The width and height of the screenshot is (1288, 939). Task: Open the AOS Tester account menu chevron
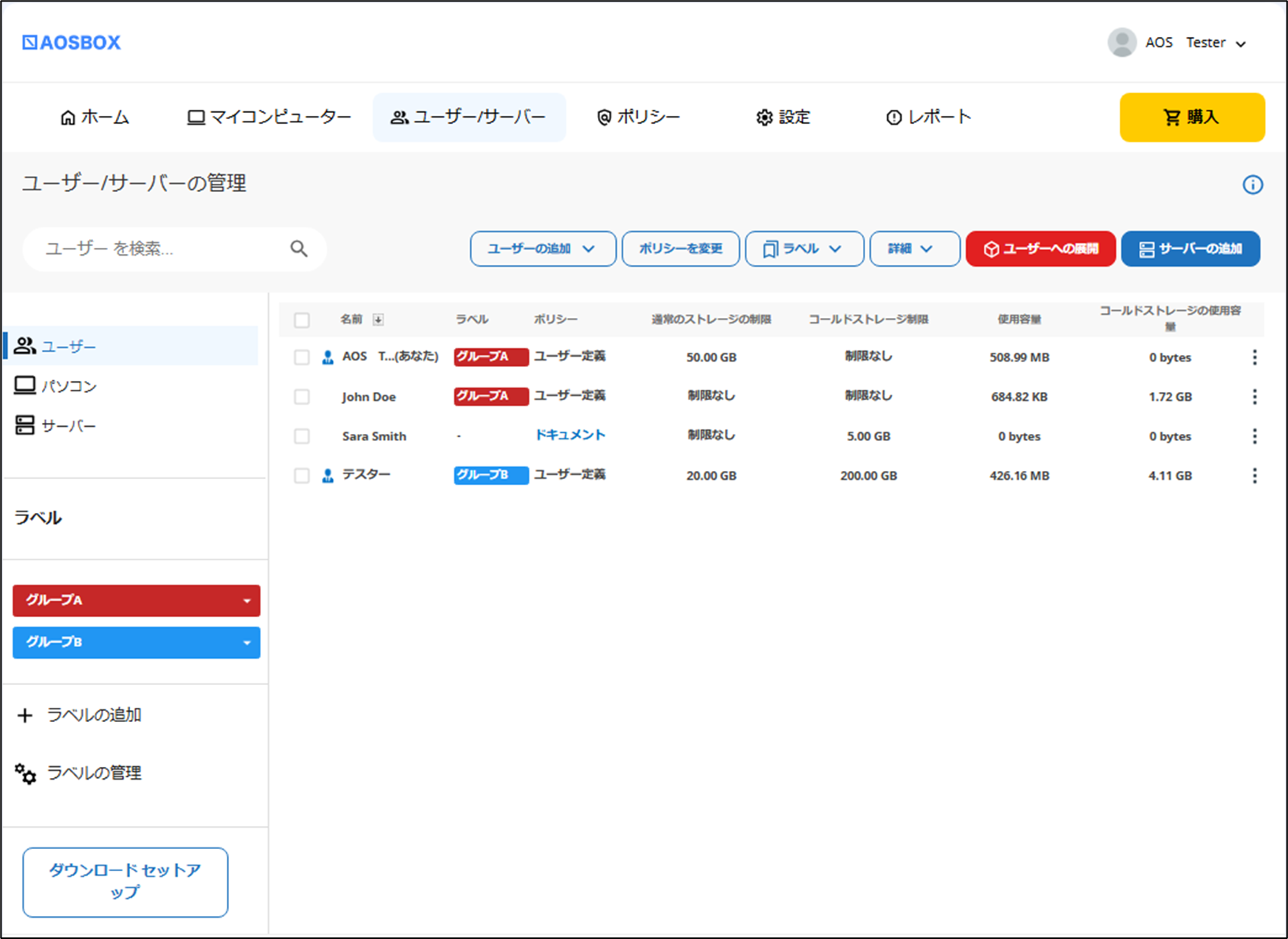pyautogui.click(x=1241, y=44)
